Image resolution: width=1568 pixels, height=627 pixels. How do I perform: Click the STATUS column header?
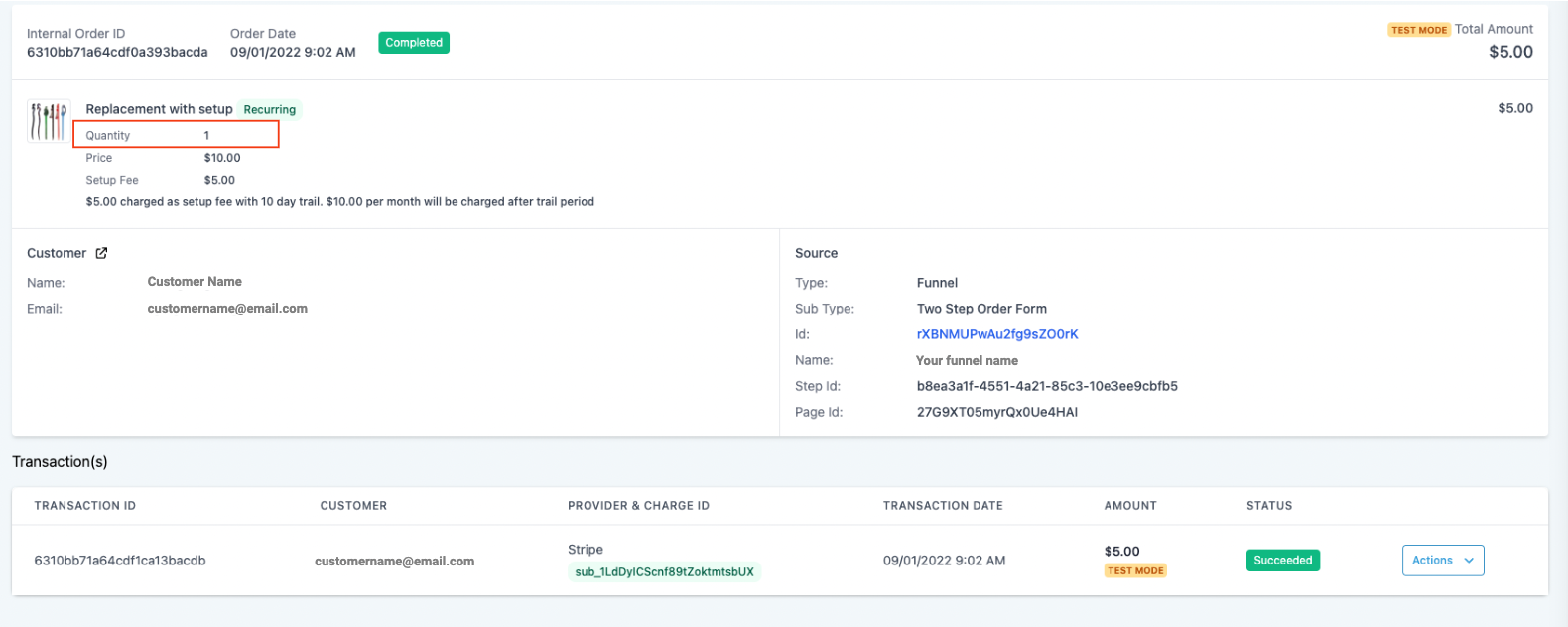tap(1269, 506)
